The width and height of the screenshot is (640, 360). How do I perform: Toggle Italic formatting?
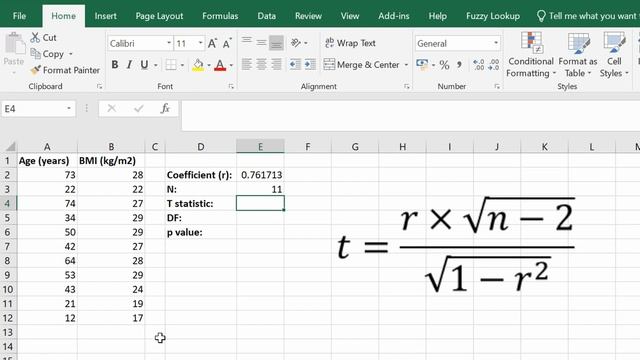coord(129,64)
